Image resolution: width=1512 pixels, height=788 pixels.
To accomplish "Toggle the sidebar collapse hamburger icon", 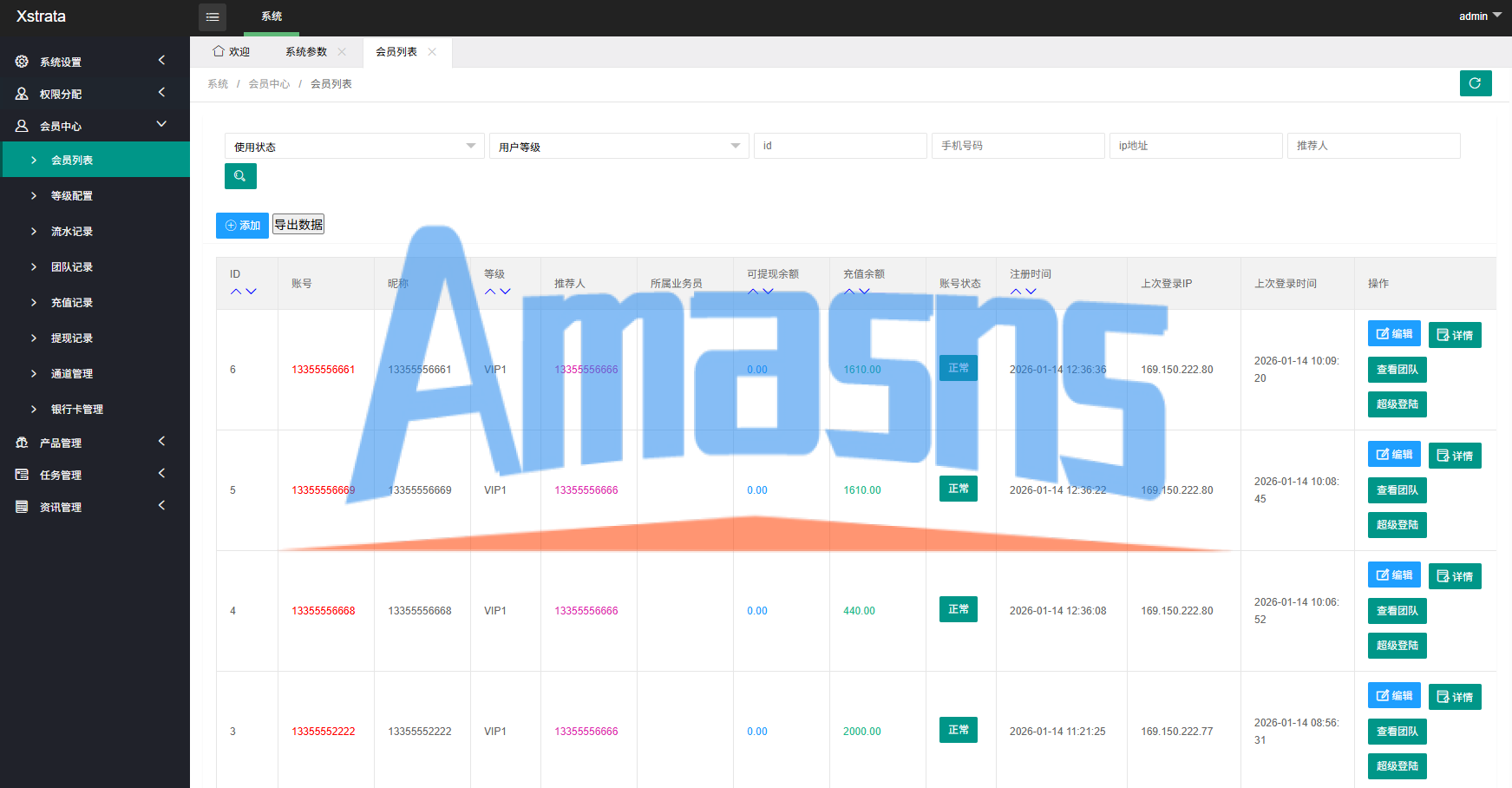I will click(213, 17).
